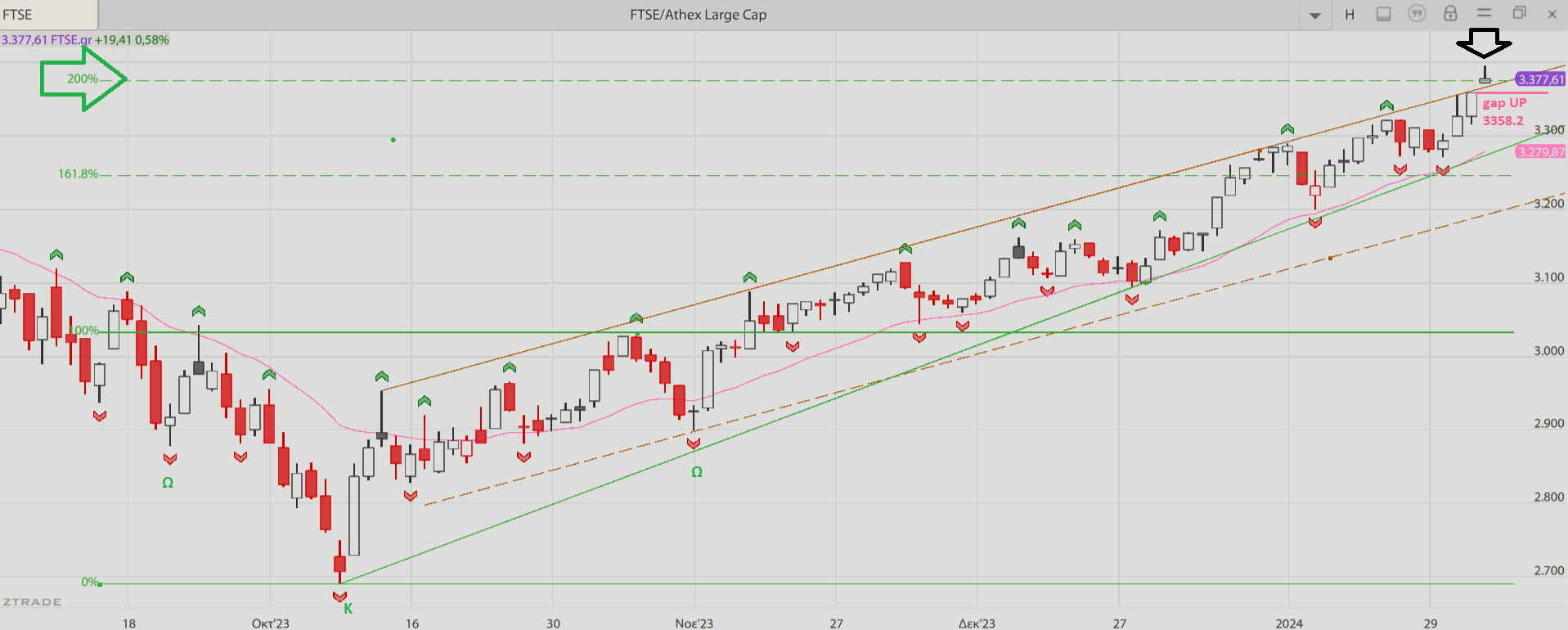Toggle the bottom panel layout icon
The image size is (1568, 630).
pos(1383,14)
